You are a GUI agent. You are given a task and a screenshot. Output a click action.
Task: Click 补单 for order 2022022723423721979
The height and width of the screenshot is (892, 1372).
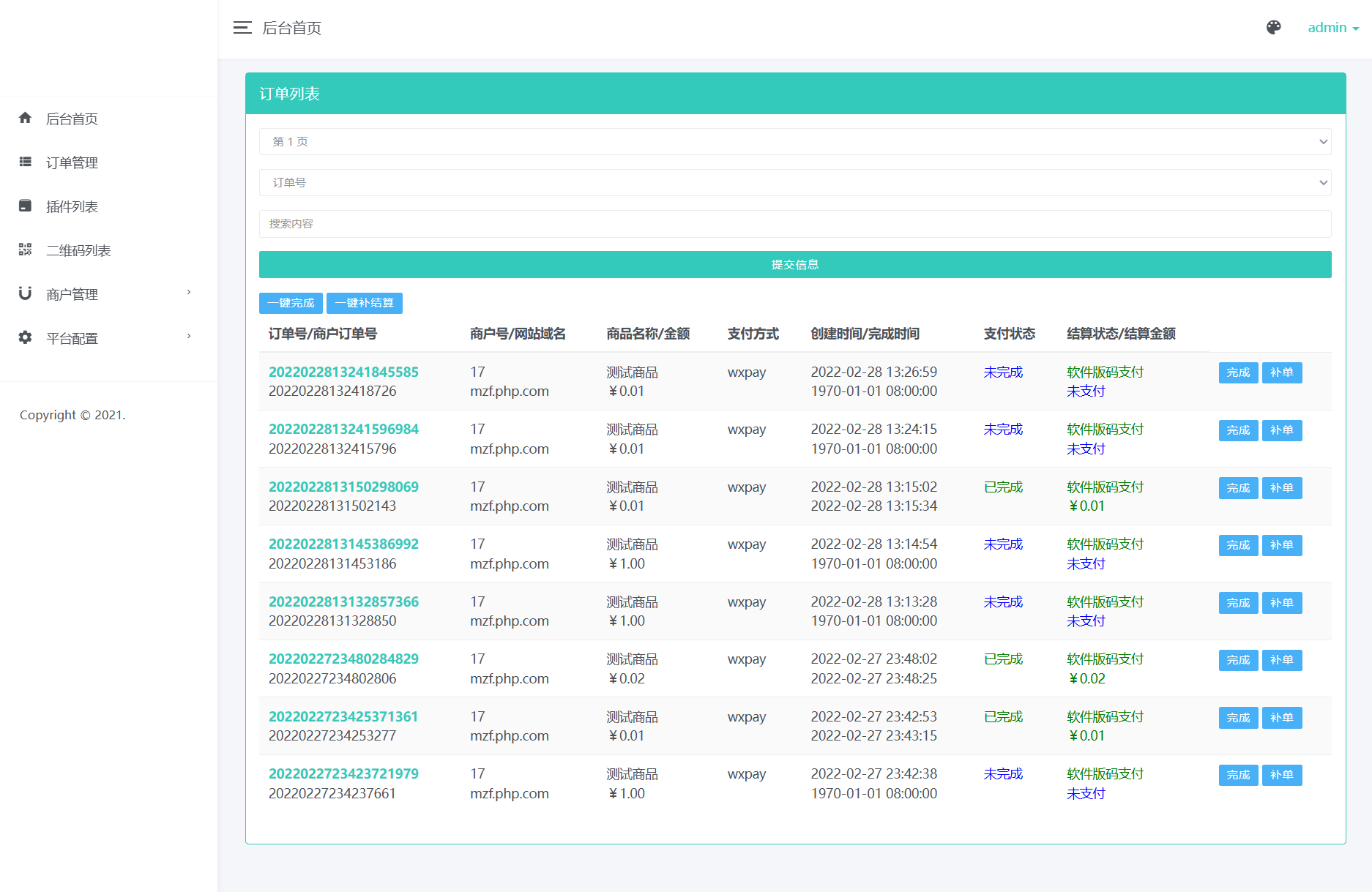coord(1281,775)
